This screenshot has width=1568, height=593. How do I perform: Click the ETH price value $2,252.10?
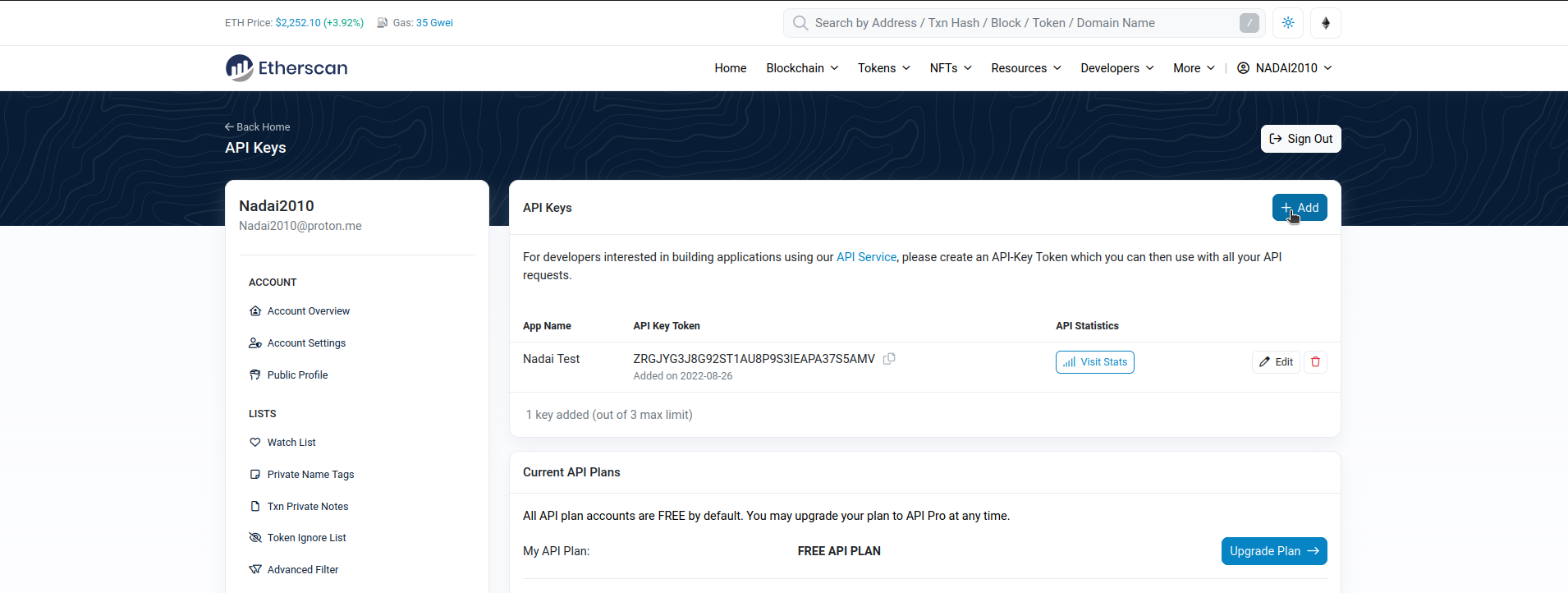(298, 23)
